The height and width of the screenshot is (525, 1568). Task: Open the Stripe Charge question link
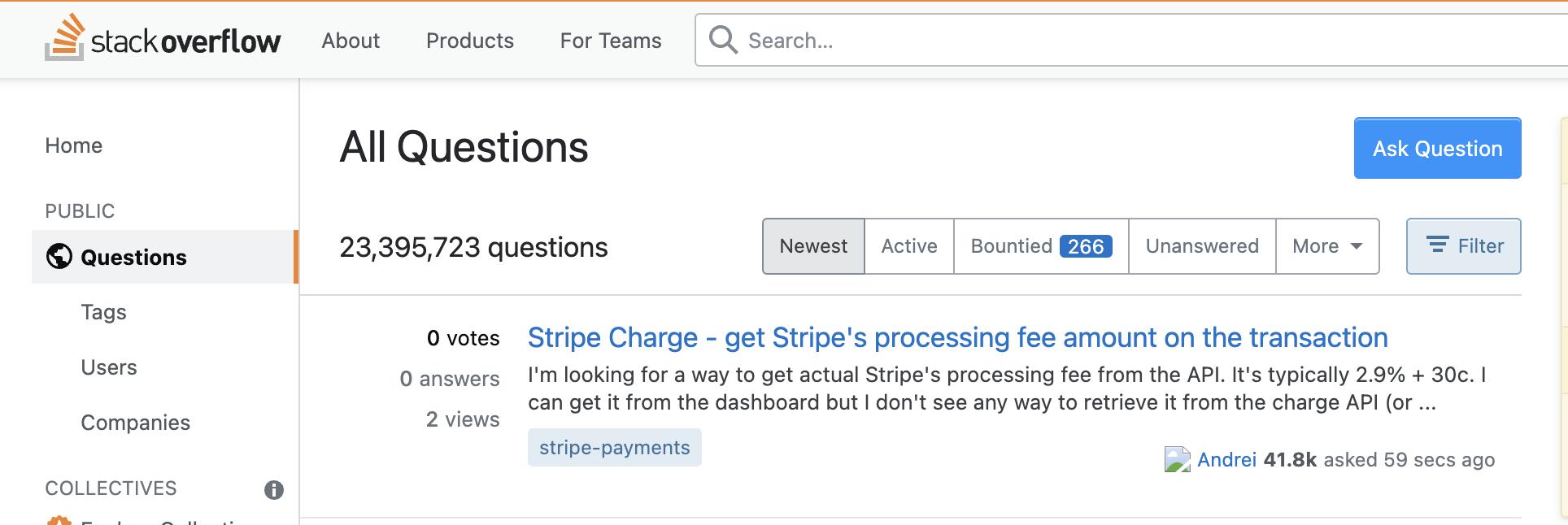(957, 338)
